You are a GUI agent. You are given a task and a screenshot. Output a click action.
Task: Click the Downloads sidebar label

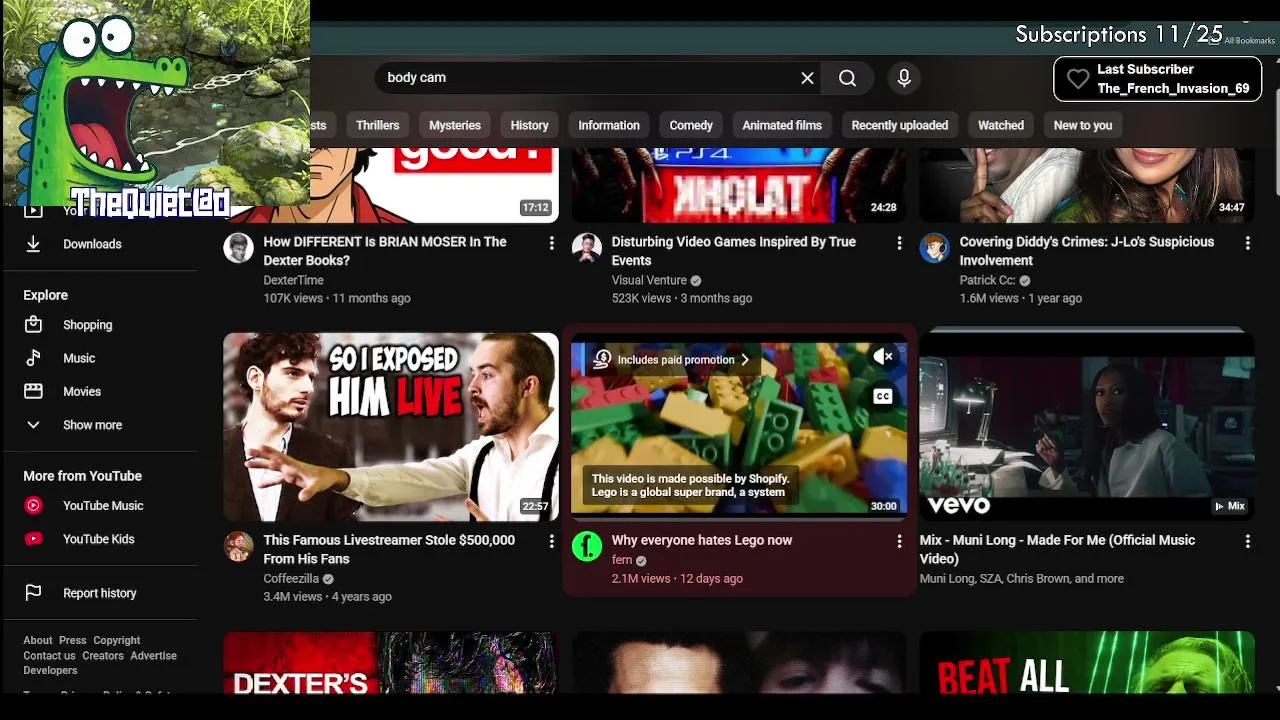coord(92,244)
